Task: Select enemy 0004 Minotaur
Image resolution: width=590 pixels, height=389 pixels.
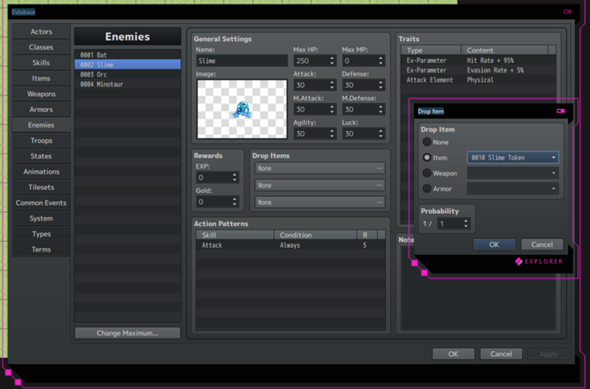Action: [128, 84]
